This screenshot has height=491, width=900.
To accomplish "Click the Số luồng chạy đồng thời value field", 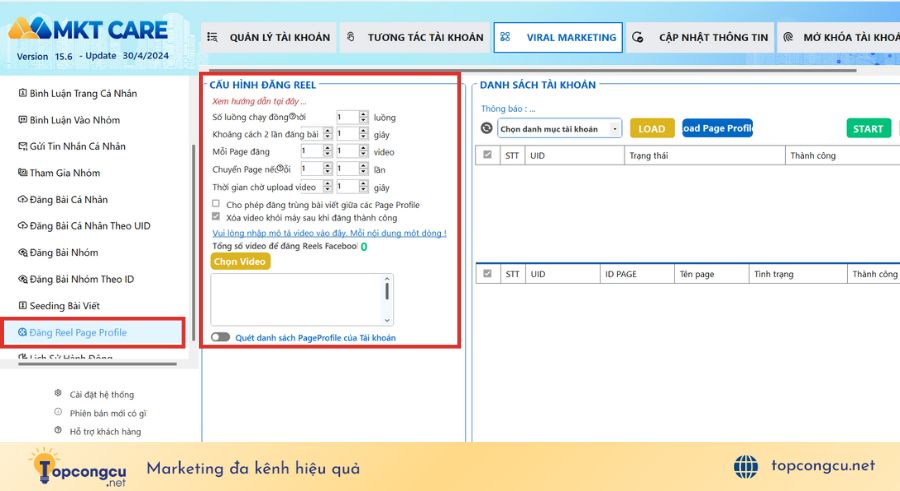I will tap(348, 117).
